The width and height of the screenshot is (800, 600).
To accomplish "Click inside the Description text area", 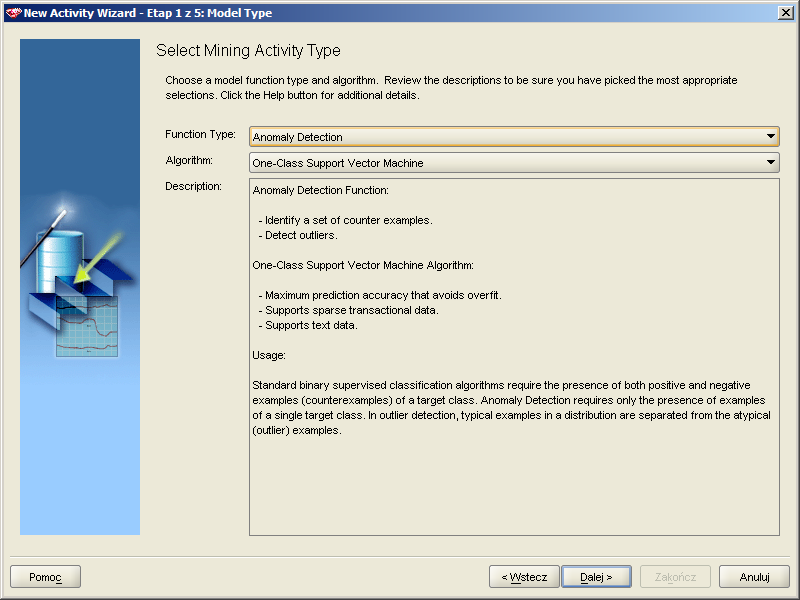I will click(514, 357).
